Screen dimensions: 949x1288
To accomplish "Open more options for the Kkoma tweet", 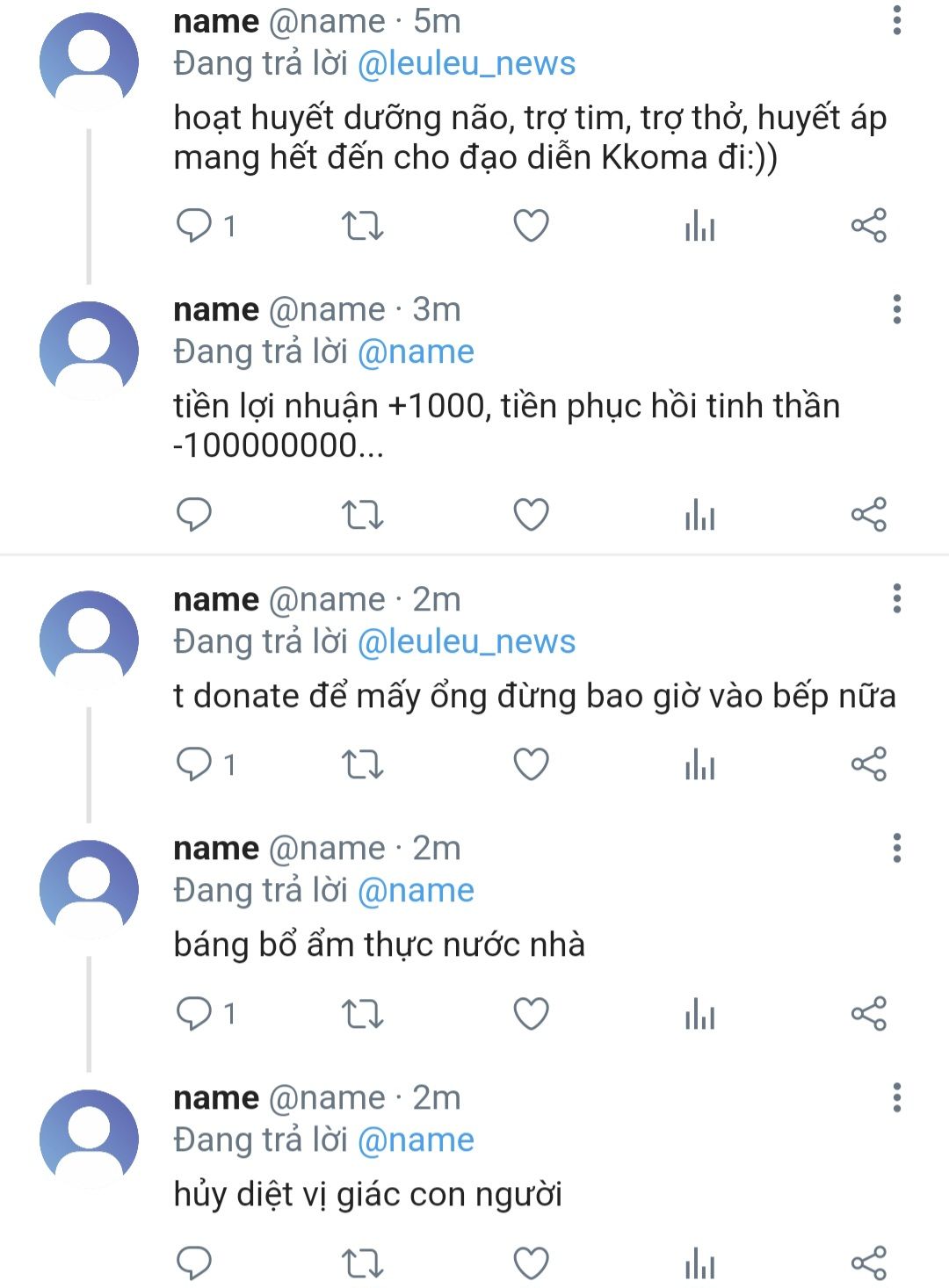I will [896, 20].
